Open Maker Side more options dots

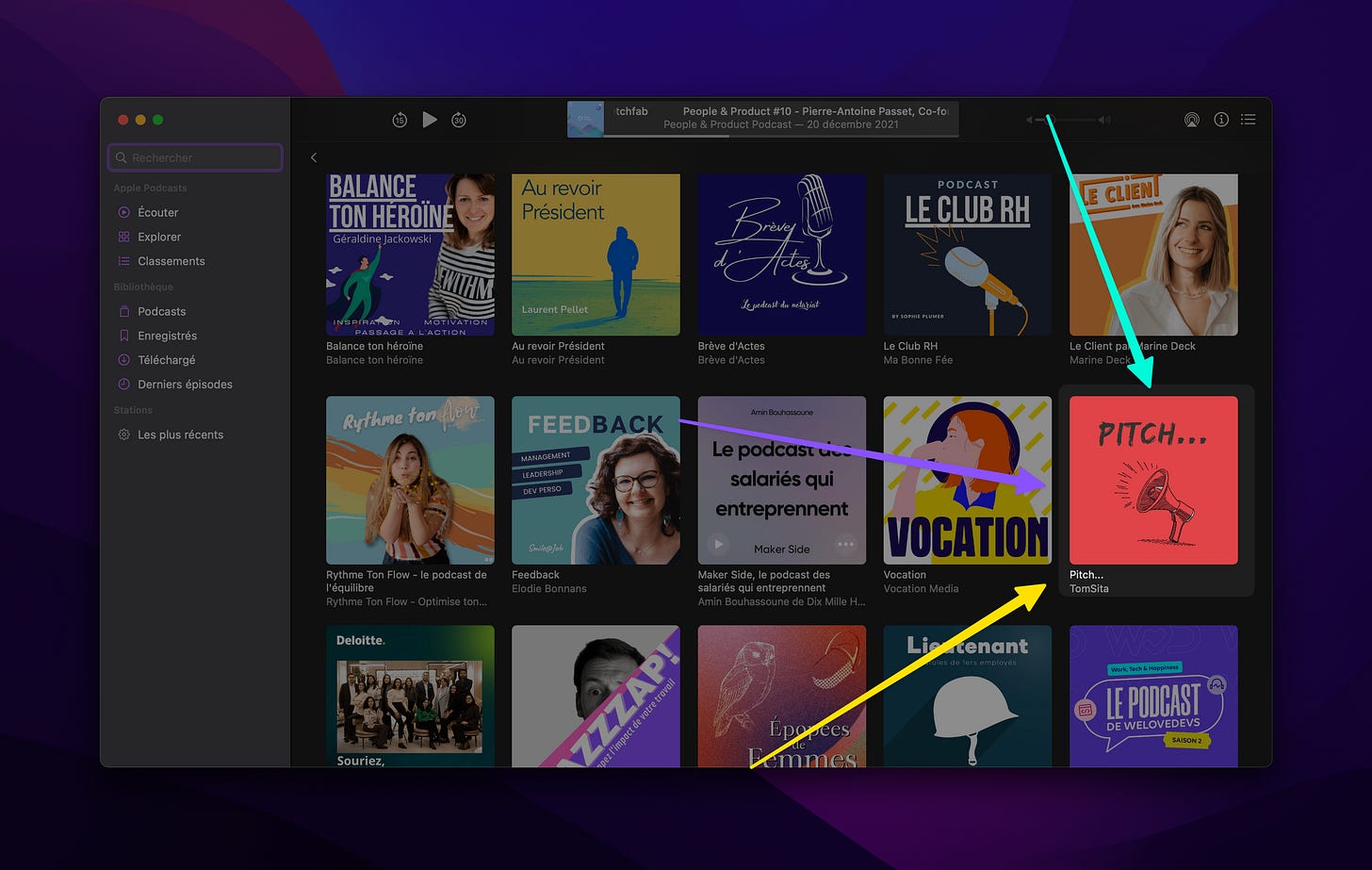point(845,544)
